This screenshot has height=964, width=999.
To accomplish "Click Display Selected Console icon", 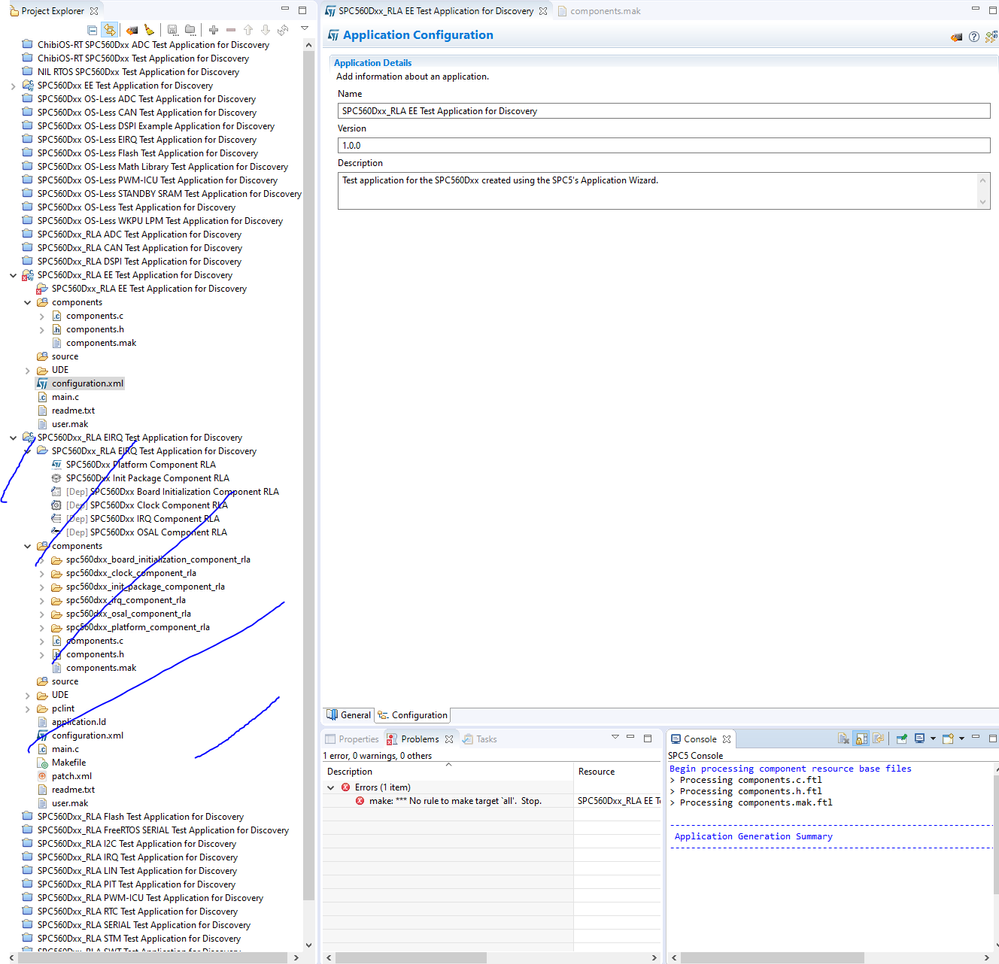I will point(919,738).
